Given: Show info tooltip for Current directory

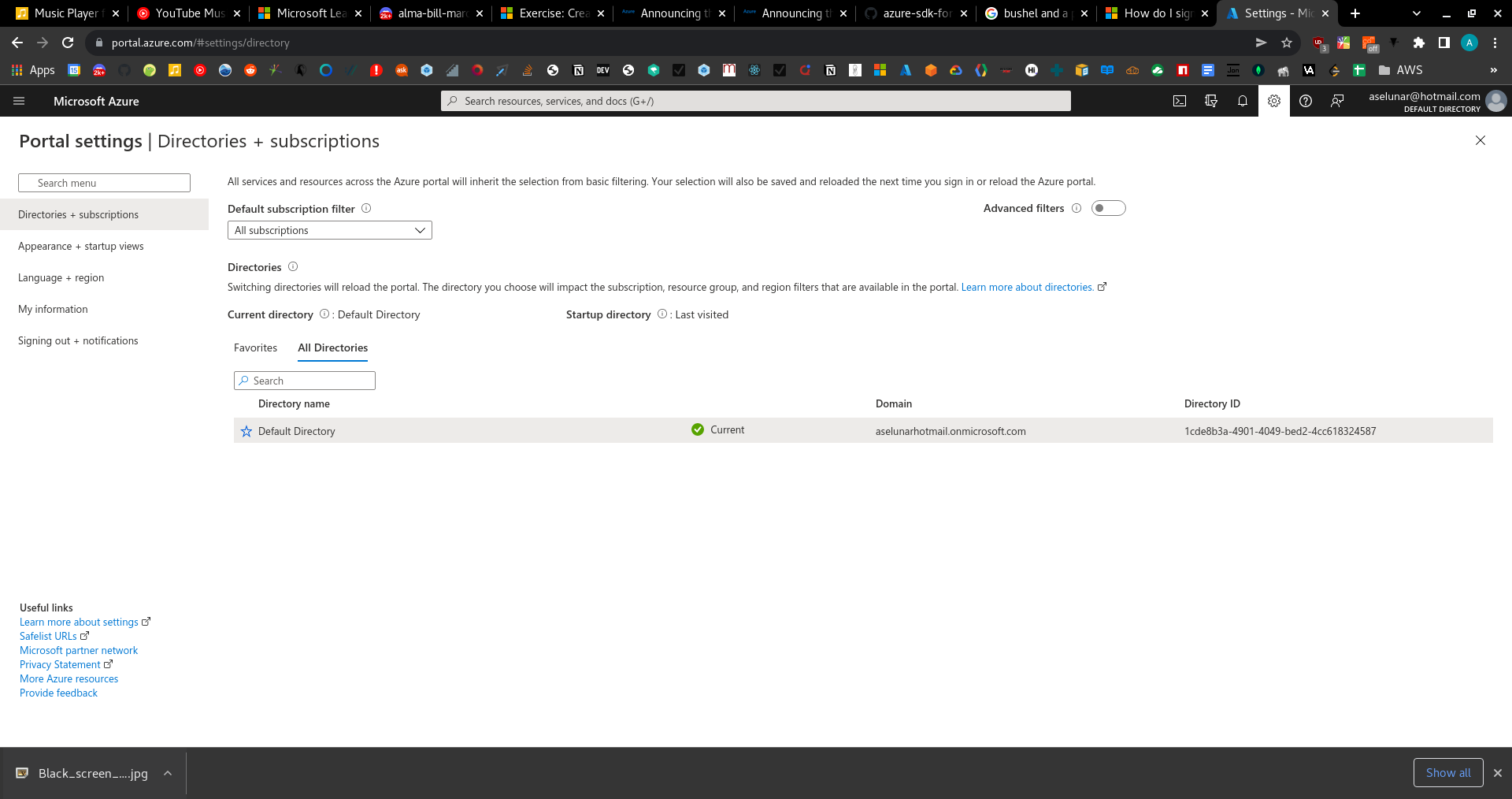Looking at the screenshot, I should pos(324,314).
